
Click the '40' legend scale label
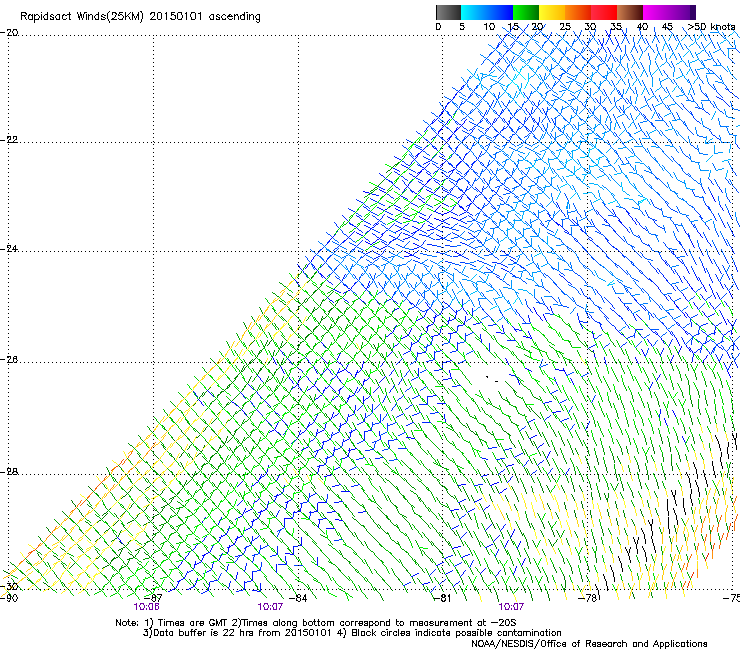coord(642,27)
